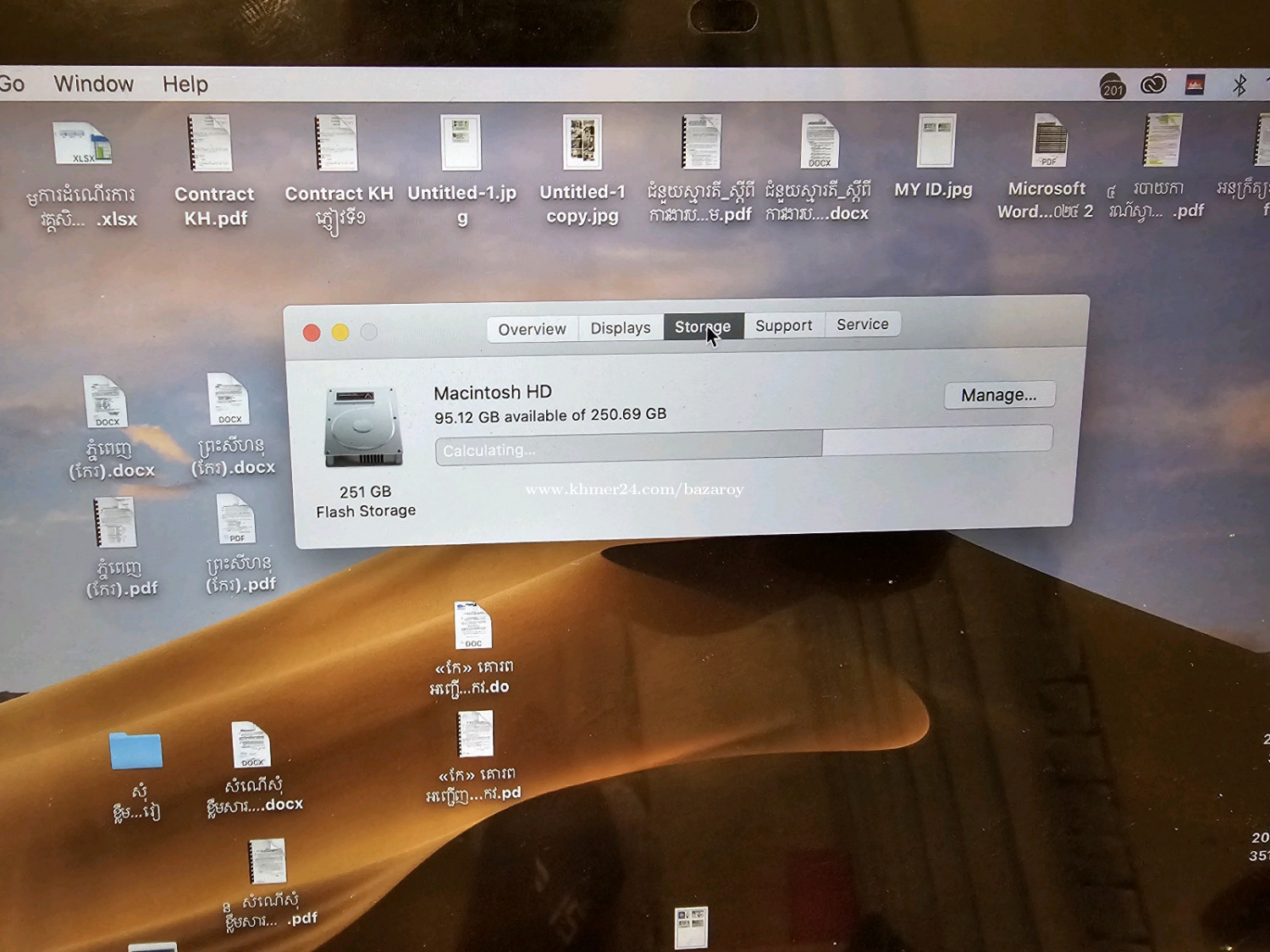Viewport: 1270px width, 952px height.
Task: Select the second (កែរ).docx file on desktop
Action: click(229, 399)
